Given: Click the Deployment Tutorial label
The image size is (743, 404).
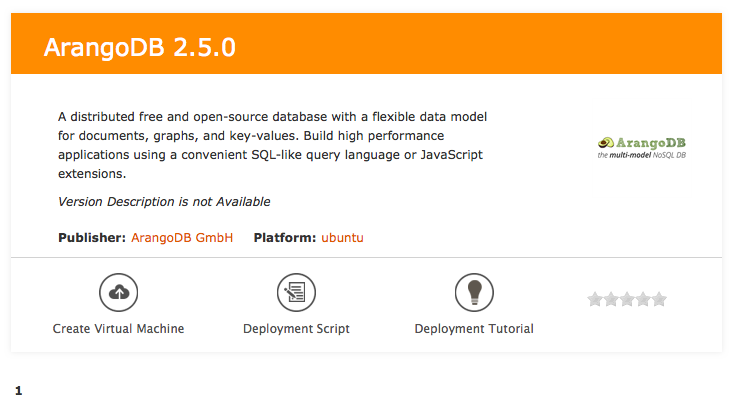Looking at the screenshot, I should [x=474, y=328].
